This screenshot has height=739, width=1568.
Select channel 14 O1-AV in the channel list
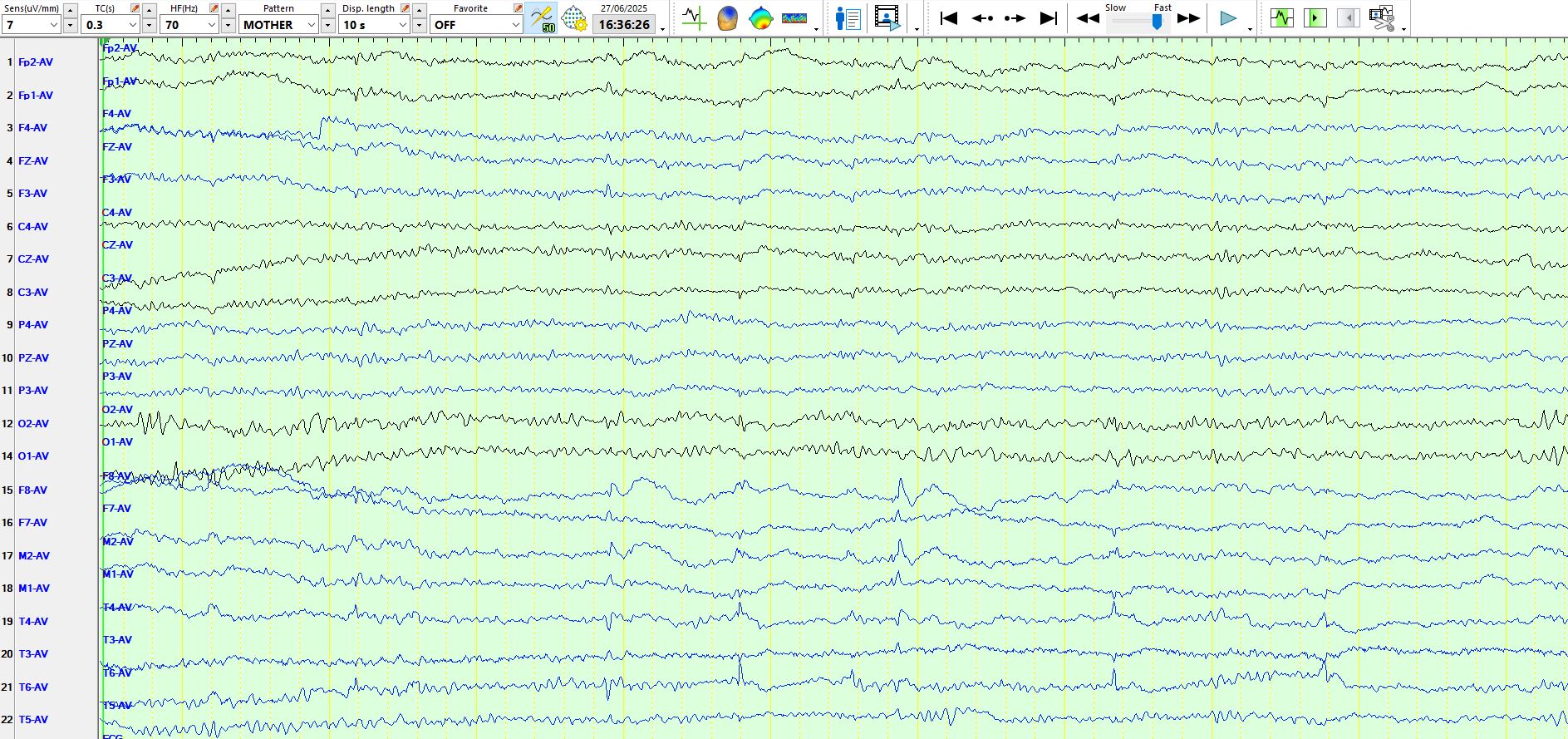coord(32,456)
